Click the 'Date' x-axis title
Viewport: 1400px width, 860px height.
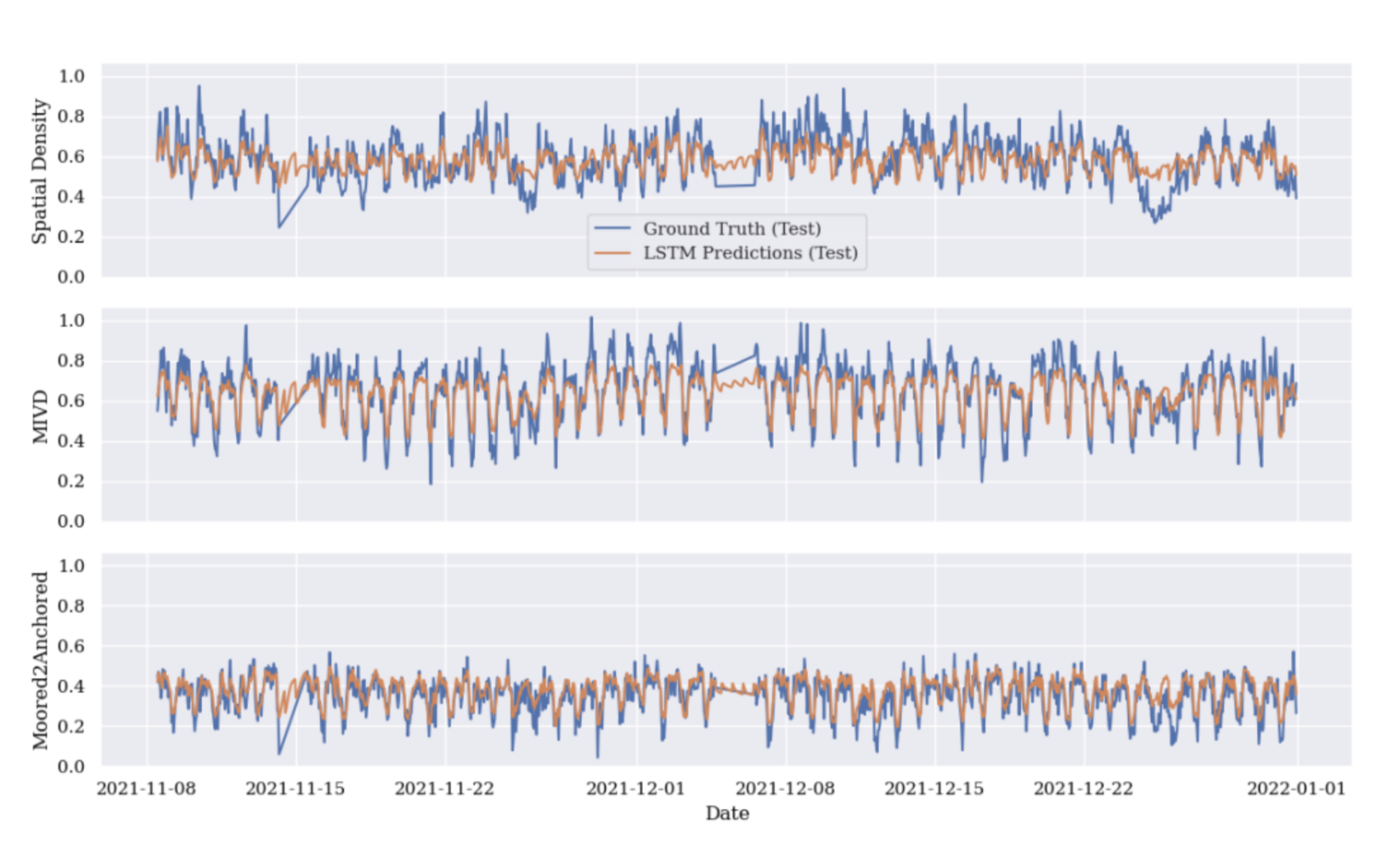pyautogui.click(x=727, y=814)
